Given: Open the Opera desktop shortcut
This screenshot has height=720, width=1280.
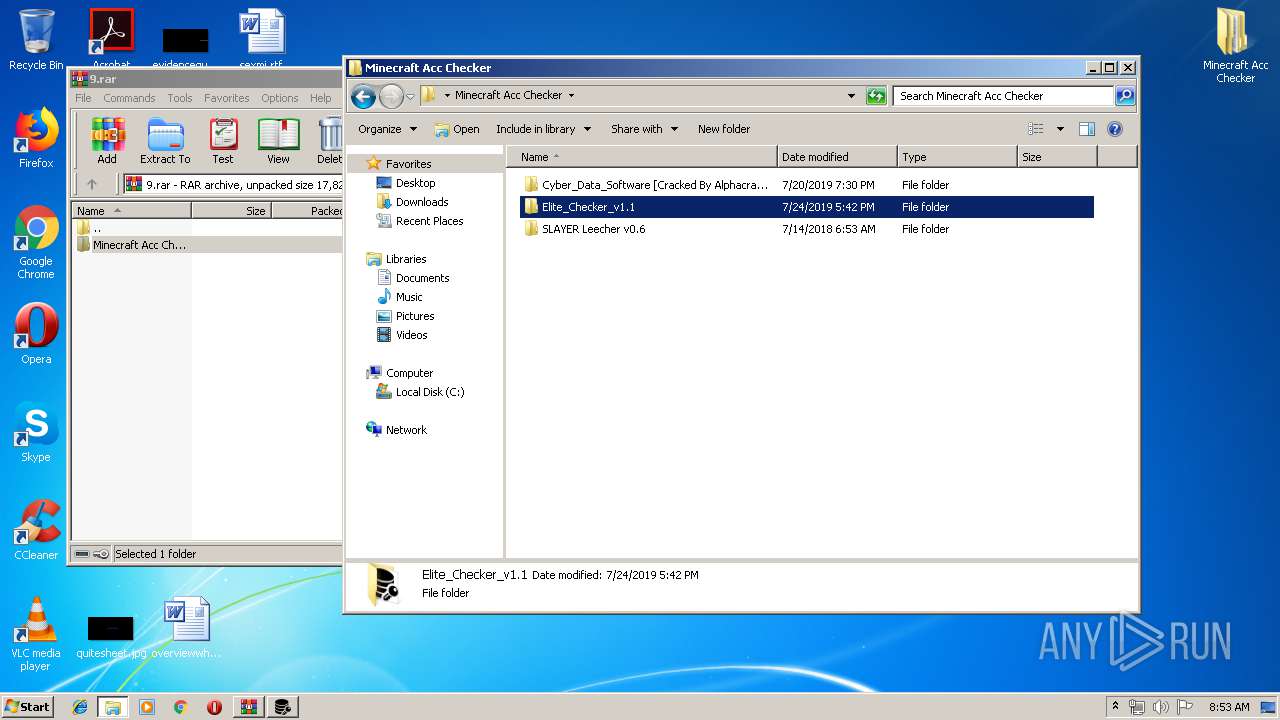Looking at the screenshot, I should 36,334.
